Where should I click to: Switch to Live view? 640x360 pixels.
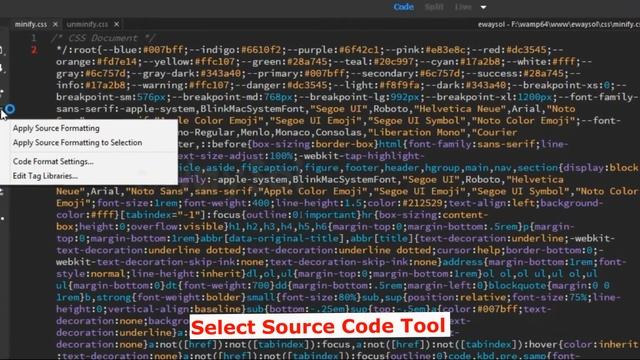(463, 7)
